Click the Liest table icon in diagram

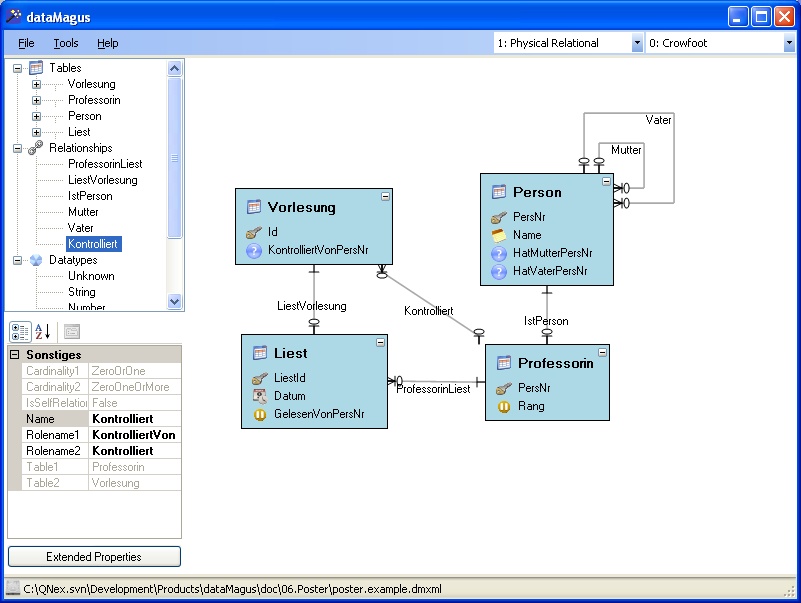260,353
